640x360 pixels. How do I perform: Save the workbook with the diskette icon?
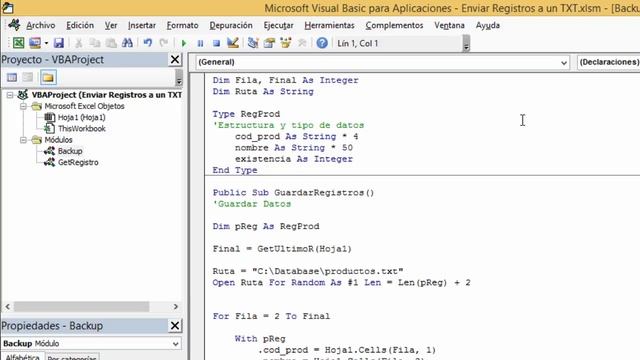pyautogui.click(x=59, y=43)
